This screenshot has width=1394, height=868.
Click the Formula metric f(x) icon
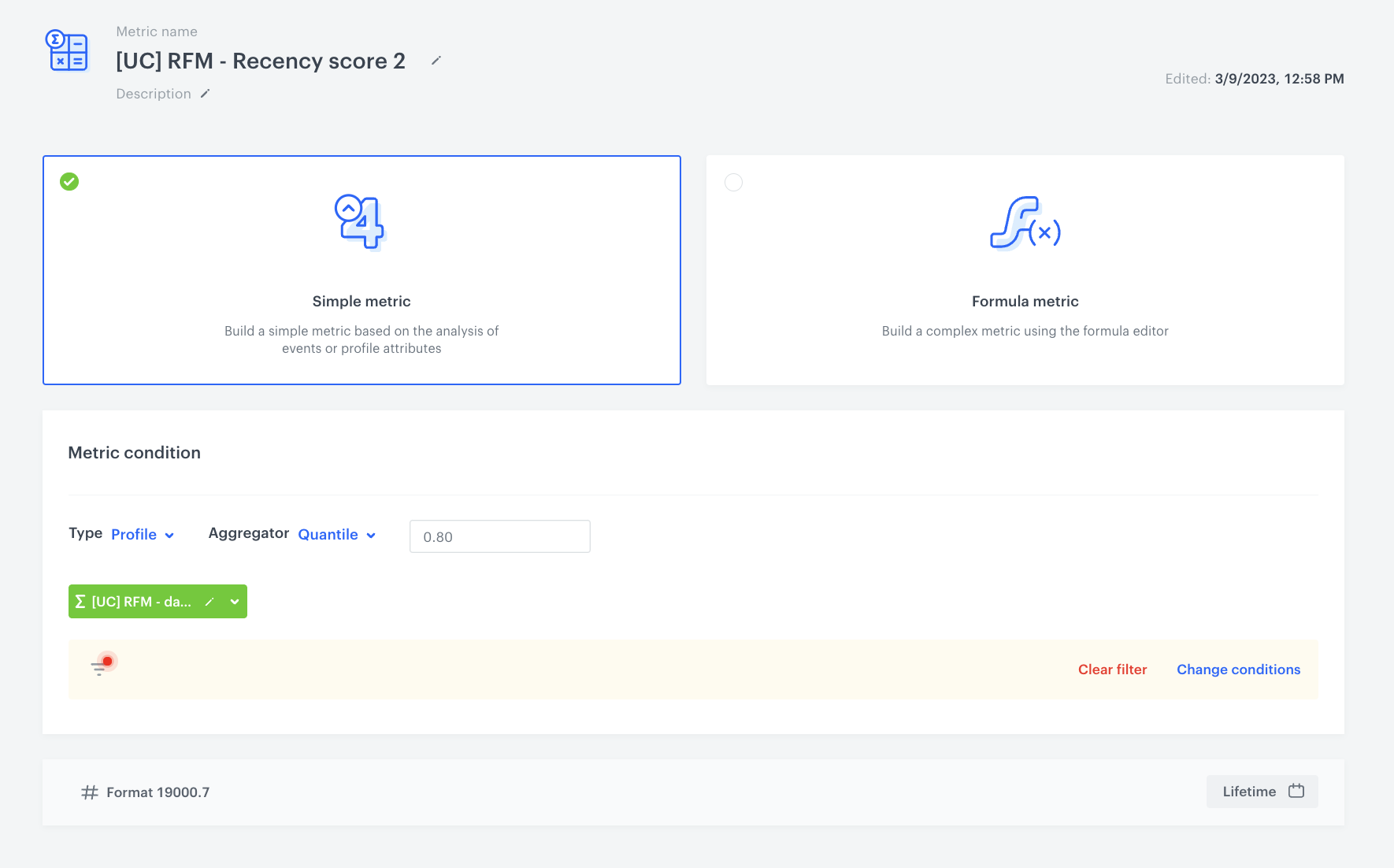click(1025, 224)
